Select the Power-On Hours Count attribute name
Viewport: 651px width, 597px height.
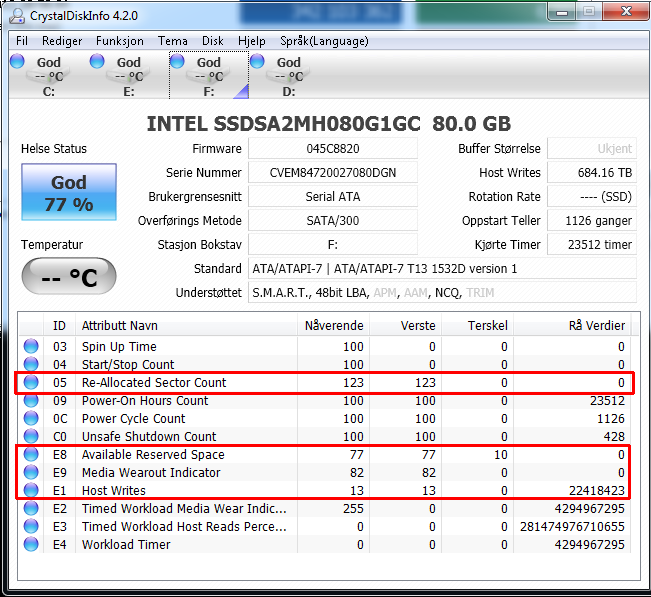point(145,400)
